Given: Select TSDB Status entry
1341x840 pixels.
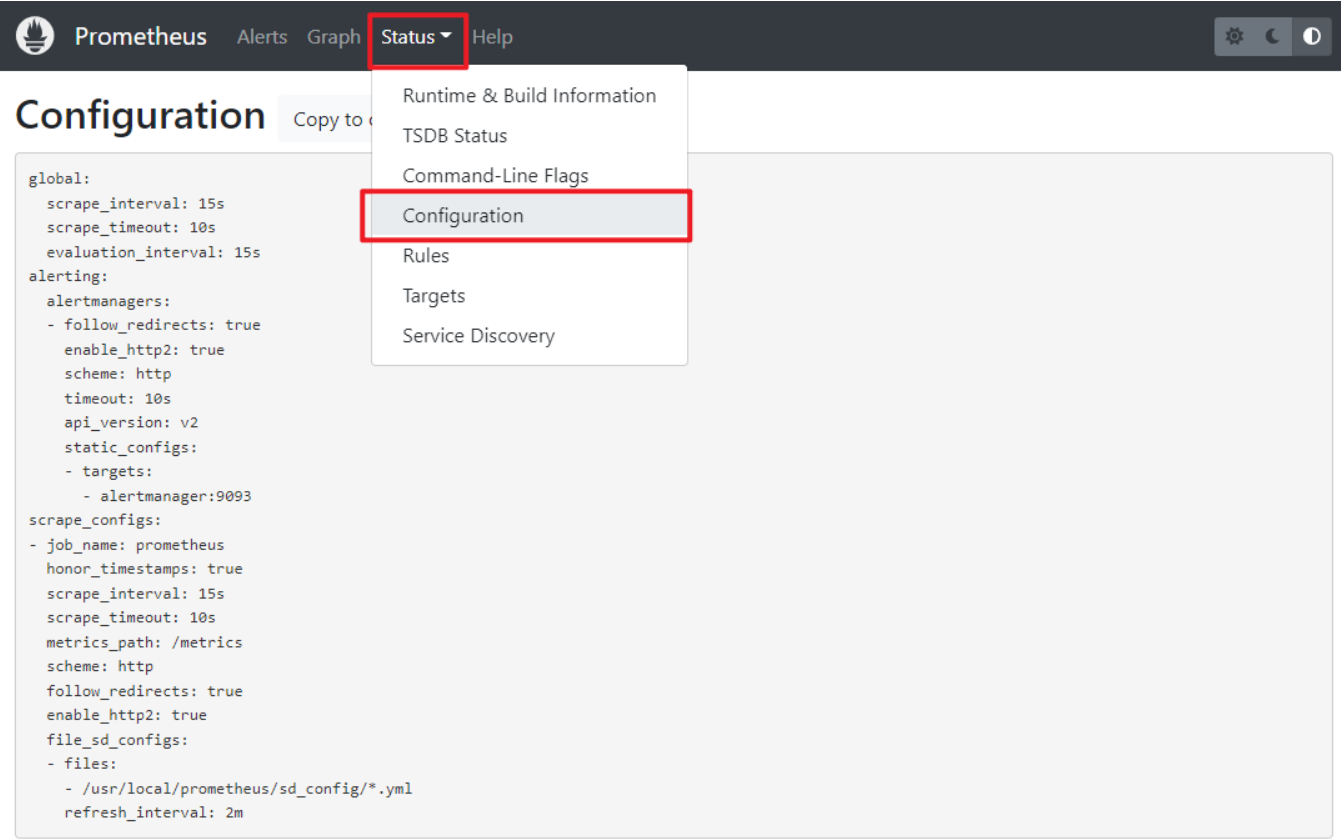Looking at the screenshot, I should tap(529, 136).
